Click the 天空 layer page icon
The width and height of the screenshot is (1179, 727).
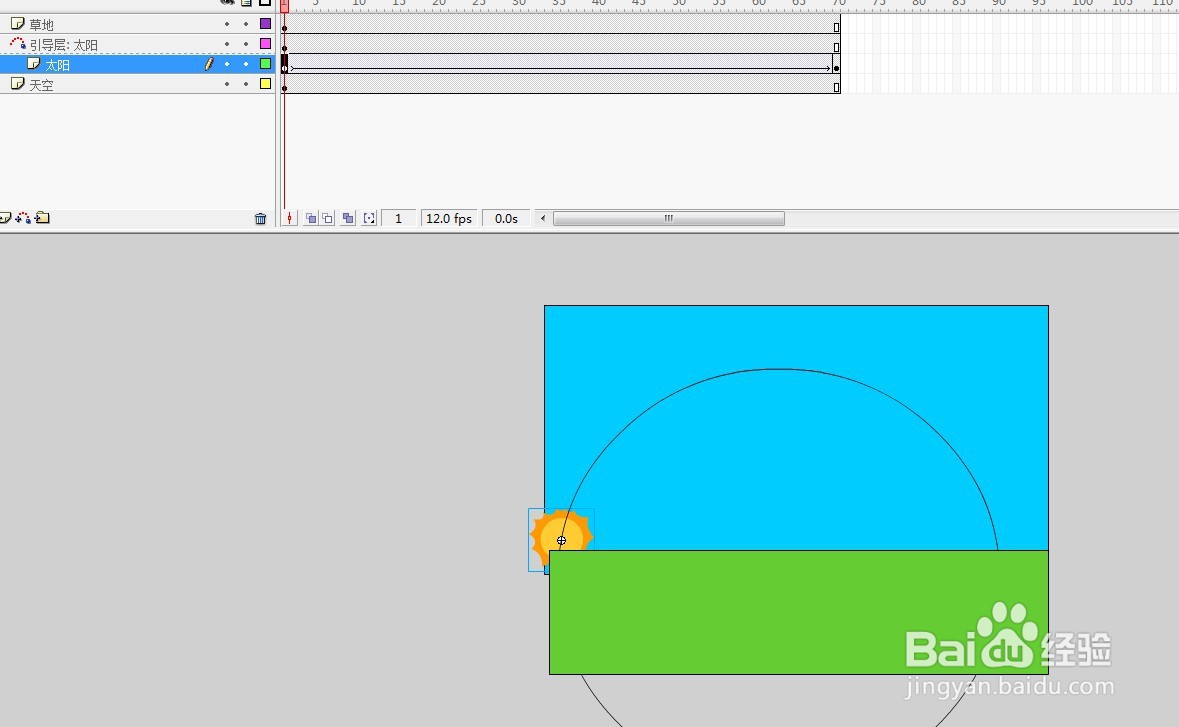(17, 84)
